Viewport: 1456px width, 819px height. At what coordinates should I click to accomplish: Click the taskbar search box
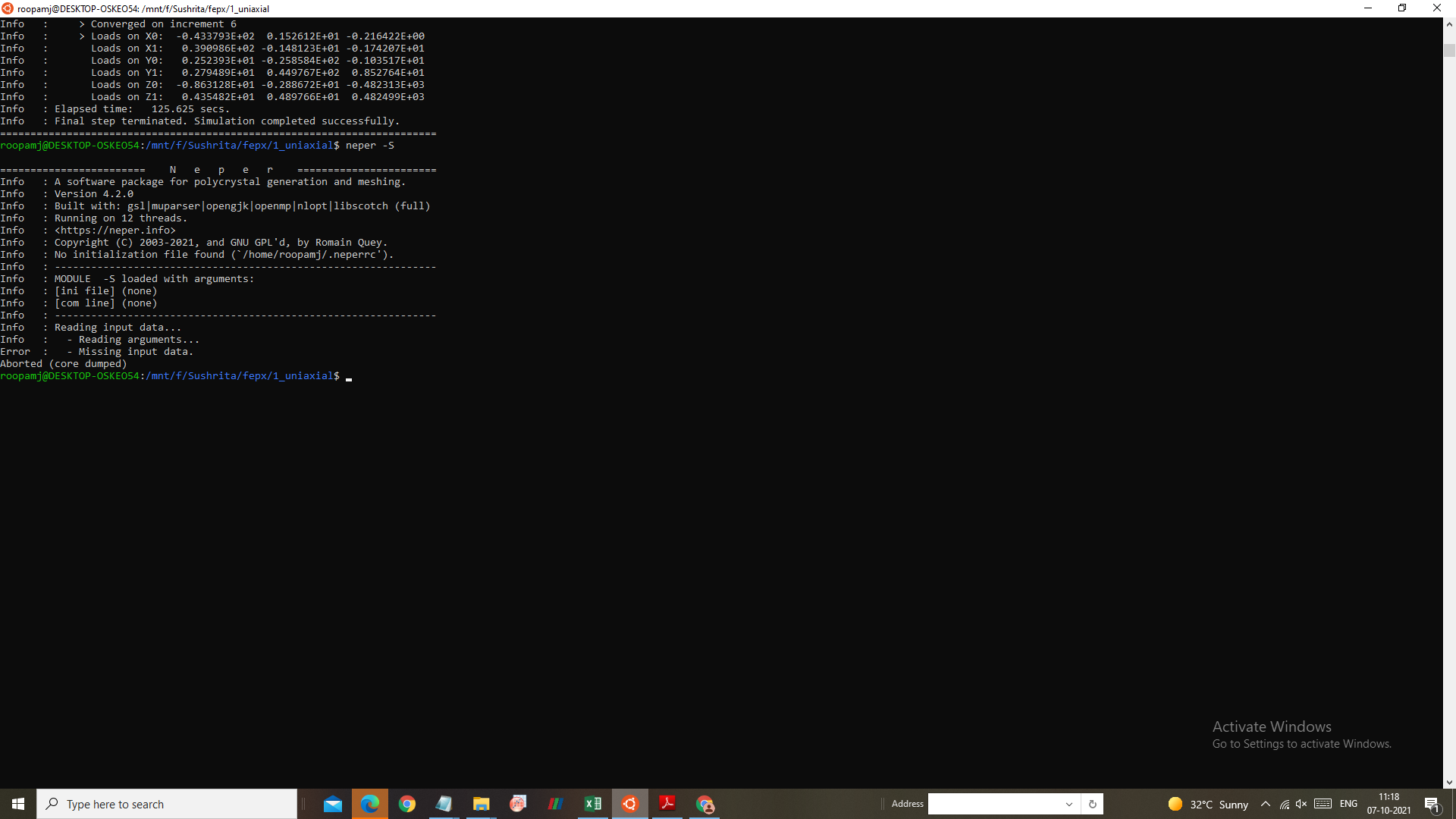point(167,804)
